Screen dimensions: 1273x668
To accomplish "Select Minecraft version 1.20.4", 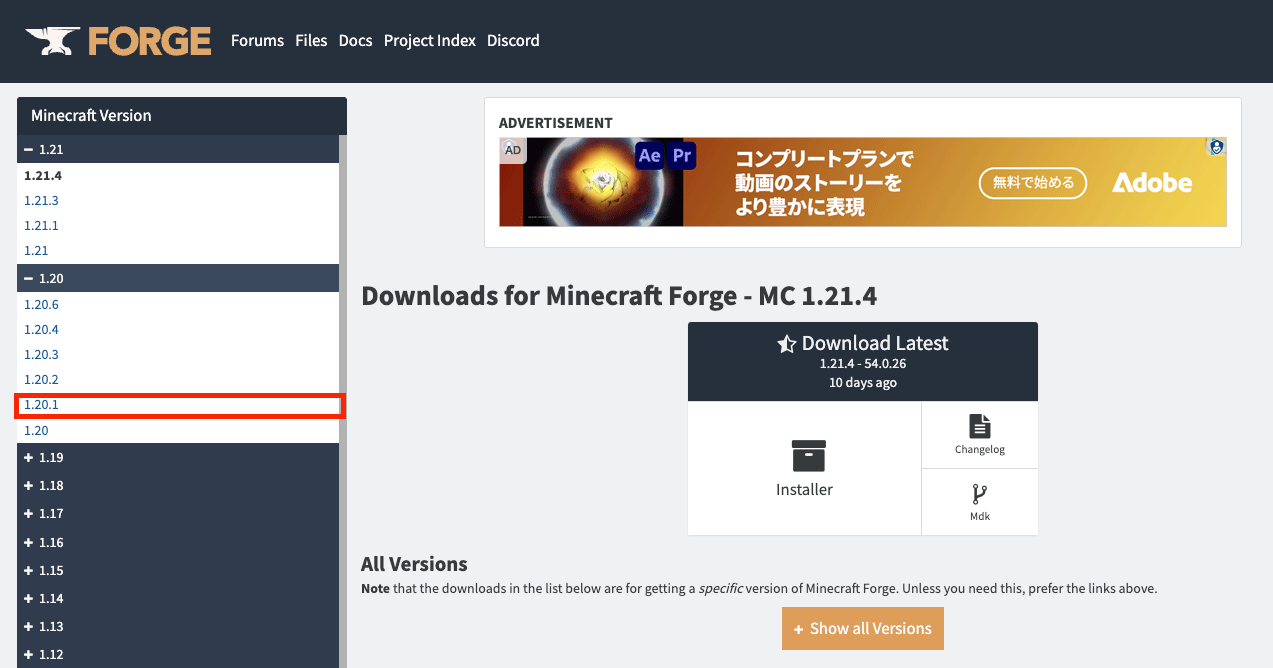I will 41,329.
